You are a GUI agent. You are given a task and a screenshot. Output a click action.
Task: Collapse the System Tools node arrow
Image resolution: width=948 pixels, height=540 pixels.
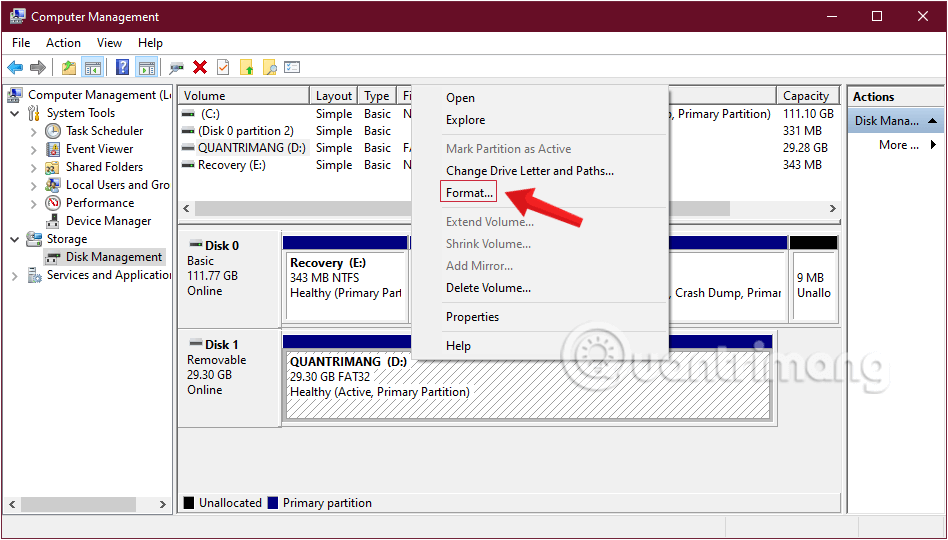tap(15, 113)
